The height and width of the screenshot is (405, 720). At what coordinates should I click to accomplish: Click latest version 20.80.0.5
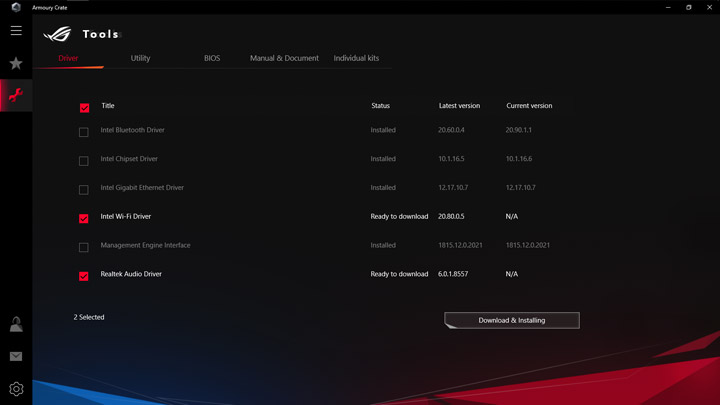pyautogui.click(x=451, y=216)
